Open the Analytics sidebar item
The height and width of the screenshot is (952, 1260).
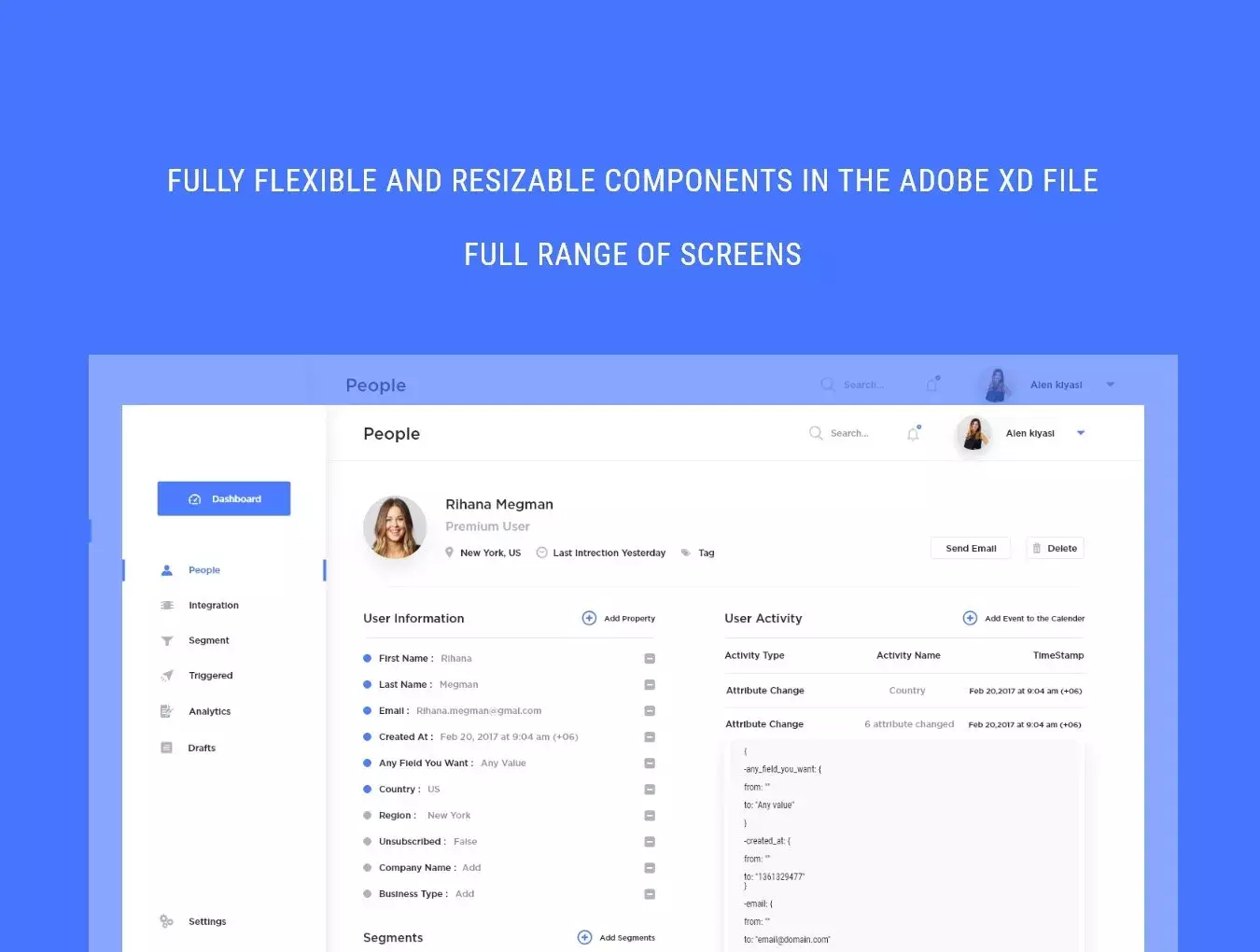tap(210, 711)
